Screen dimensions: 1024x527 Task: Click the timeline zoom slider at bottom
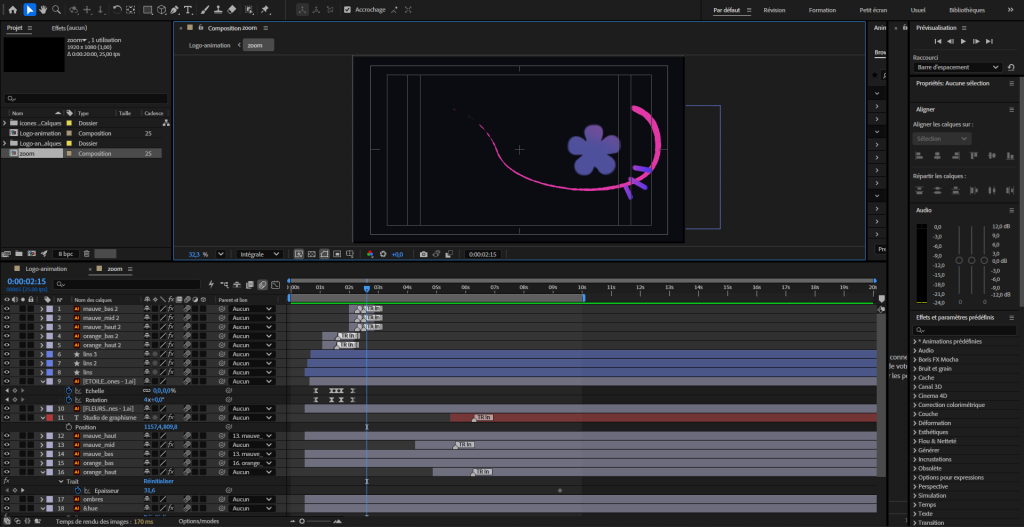(x=319, y=521)
